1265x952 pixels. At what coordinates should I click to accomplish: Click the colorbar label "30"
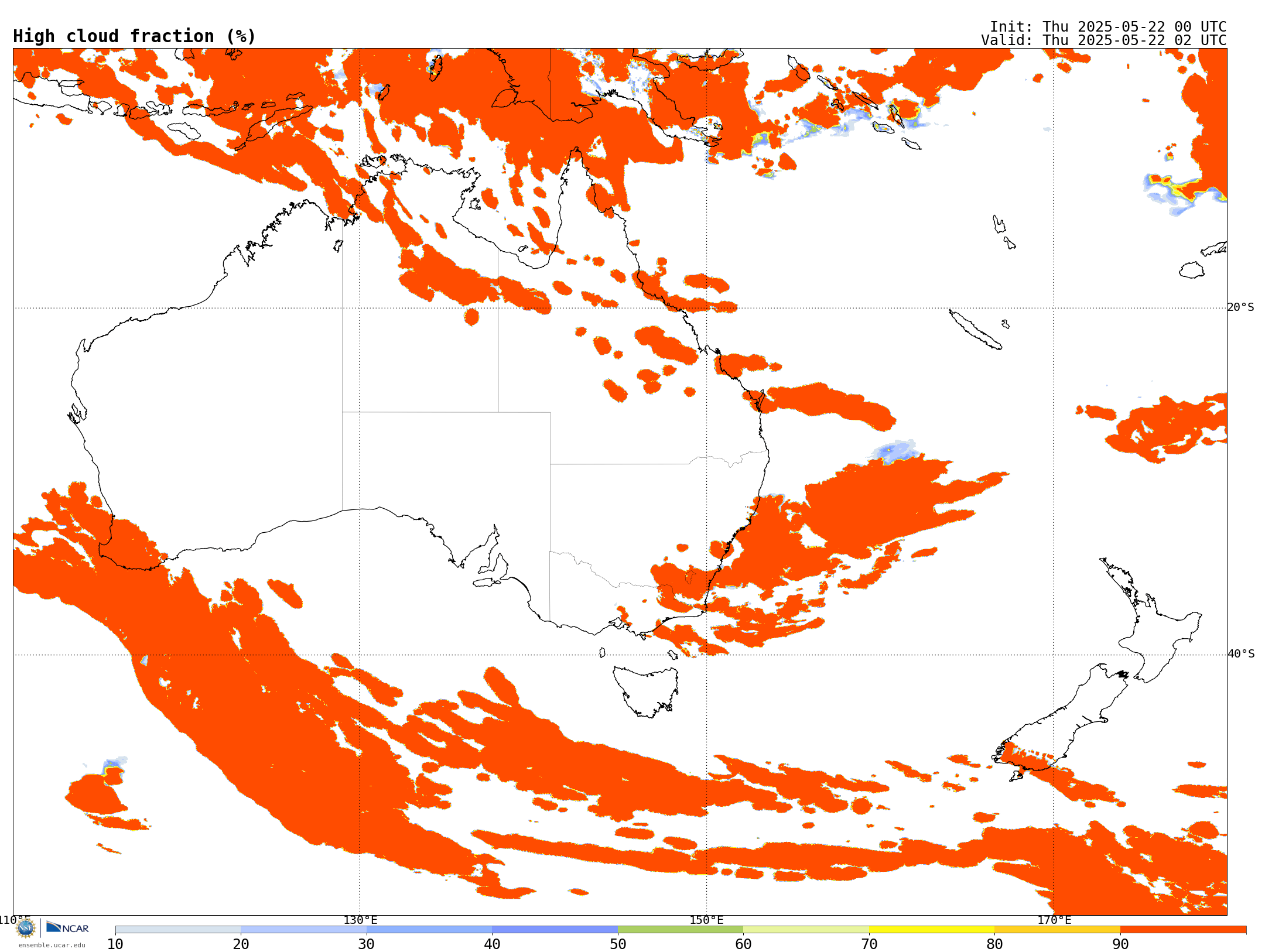coord(367,944)
